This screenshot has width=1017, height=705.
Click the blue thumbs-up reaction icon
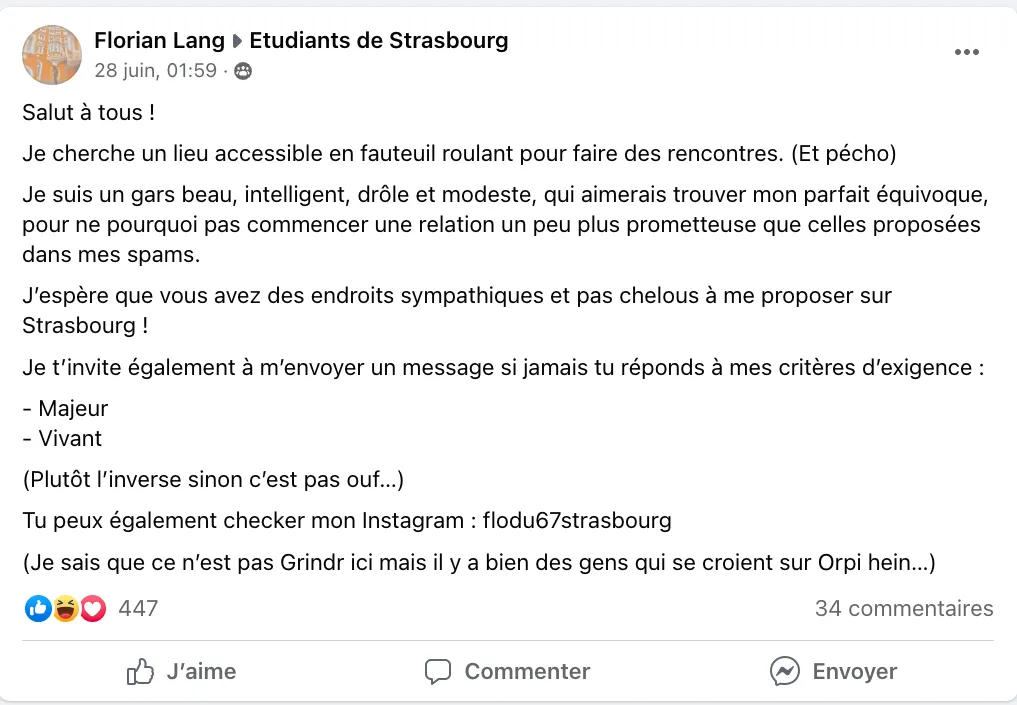point(38,608)
